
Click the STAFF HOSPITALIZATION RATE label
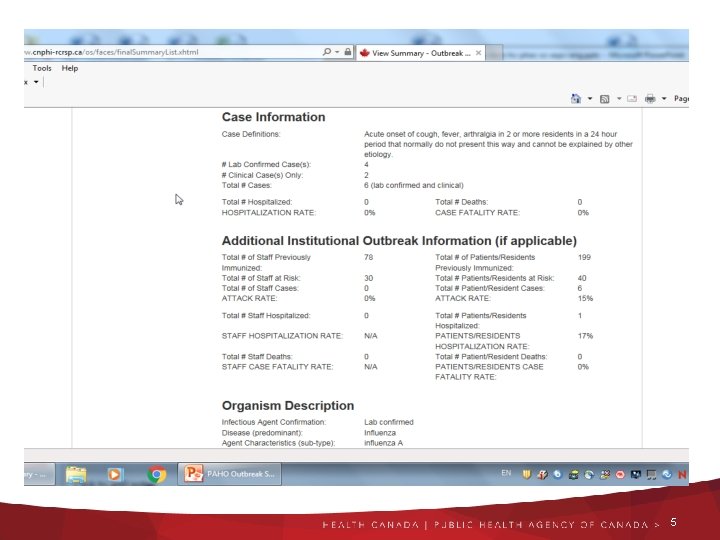pos(282,336)
